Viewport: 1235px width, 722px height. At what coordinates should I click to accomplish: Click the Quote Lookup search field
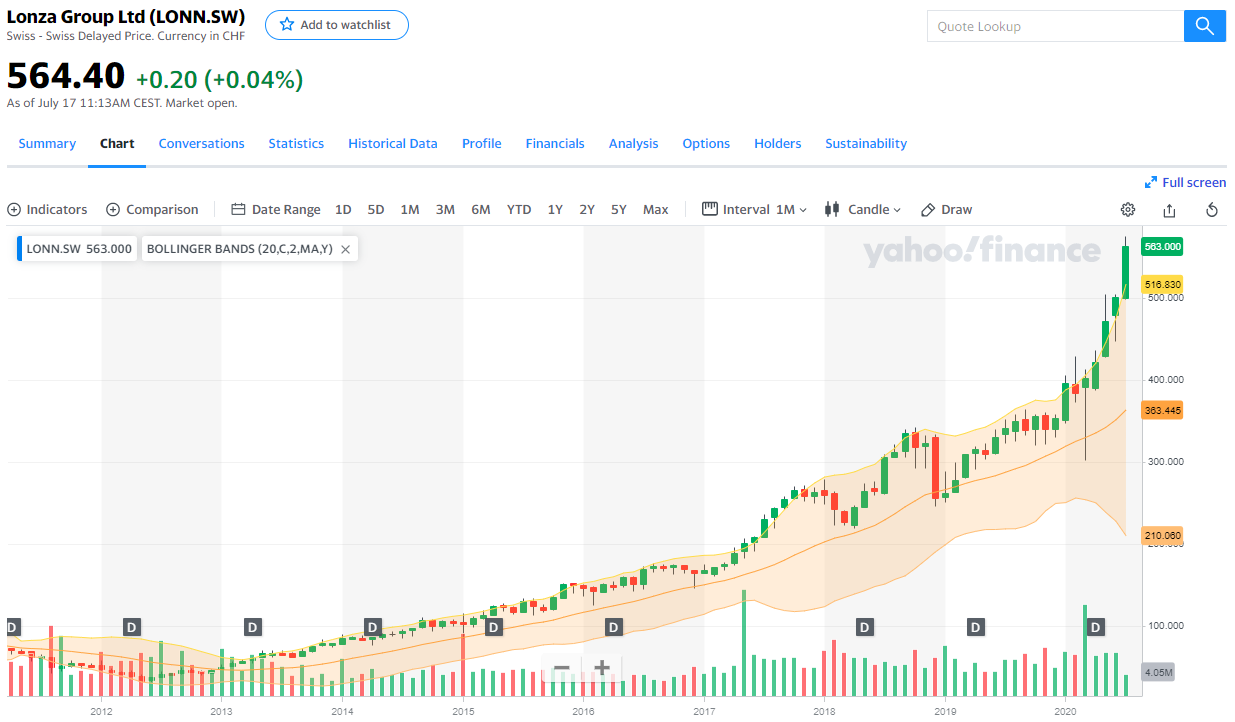(x=1055, y=27)
